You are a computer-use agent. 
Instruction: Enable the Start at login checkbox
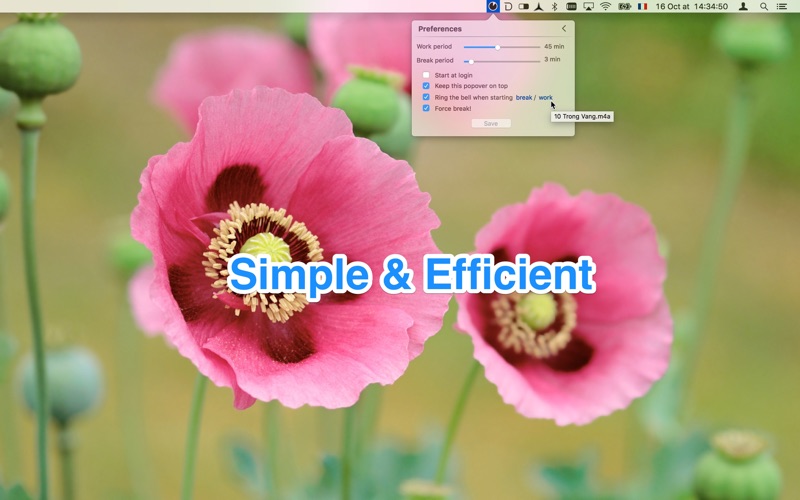pyautogui.click(x=426, y=75)
